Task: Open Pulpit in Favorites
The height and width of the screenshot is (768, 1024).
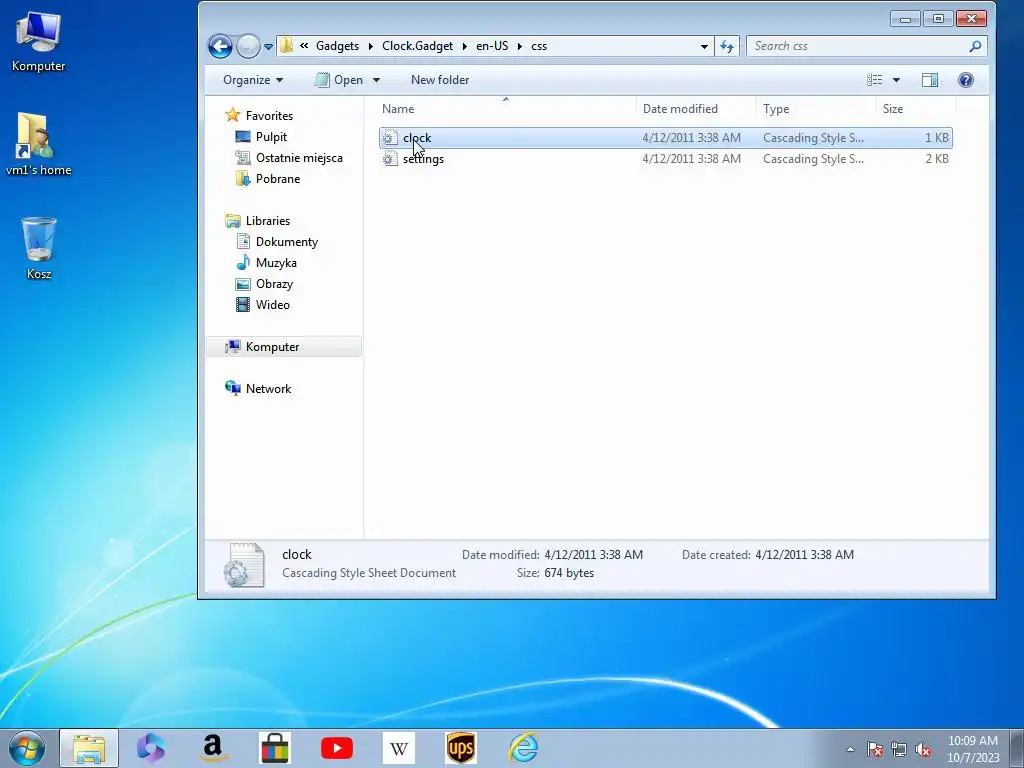Action: [271, 136]
